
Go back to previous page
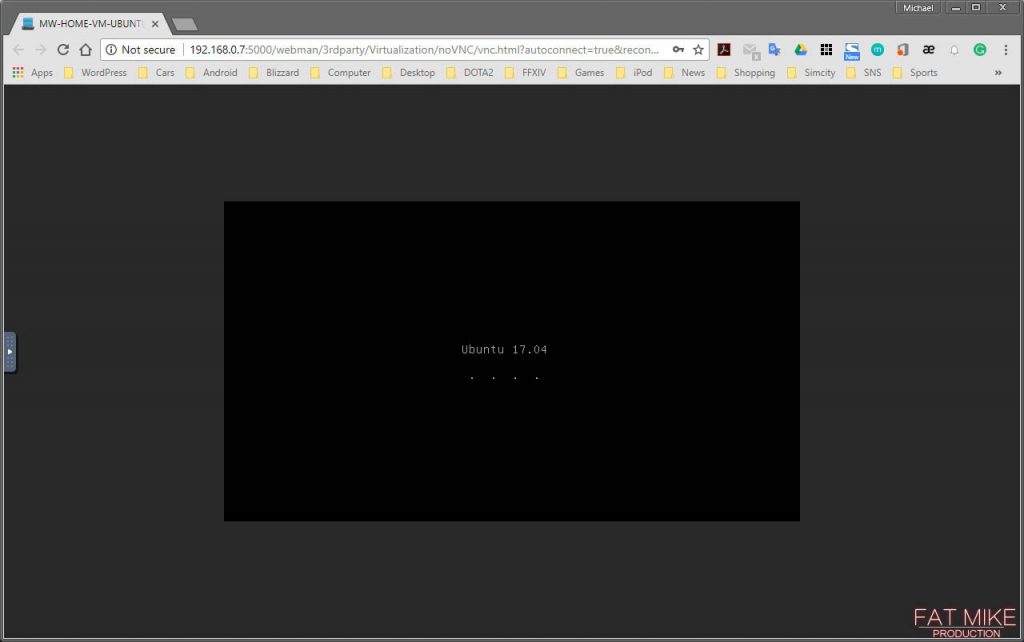click(18, 50)
